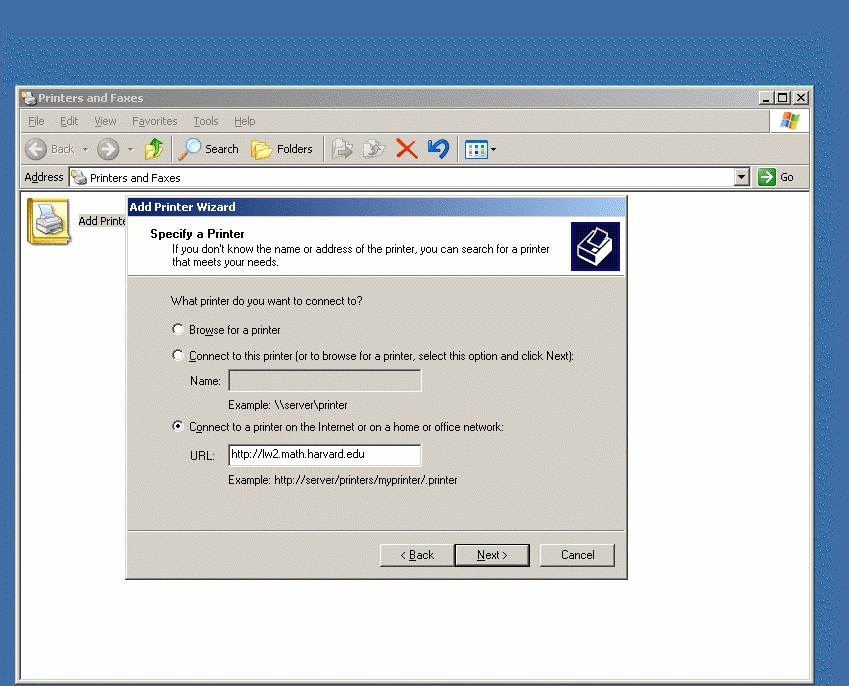Screen dimensions: 849x686
Task: Click the red Delete X icon
Action: (406, 149)
